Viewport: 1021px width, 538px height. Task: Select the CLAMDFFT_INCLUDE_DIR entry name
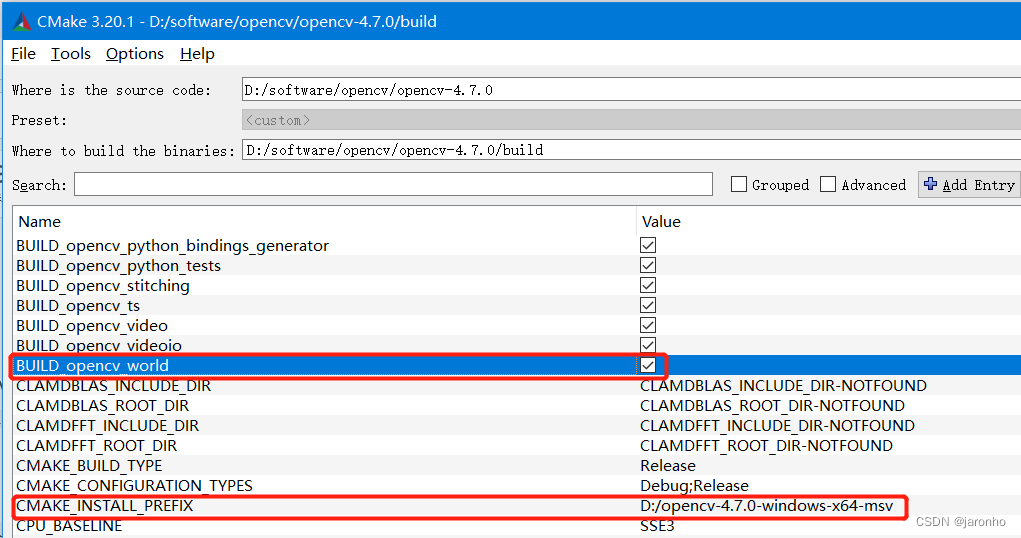coord(107,425)
